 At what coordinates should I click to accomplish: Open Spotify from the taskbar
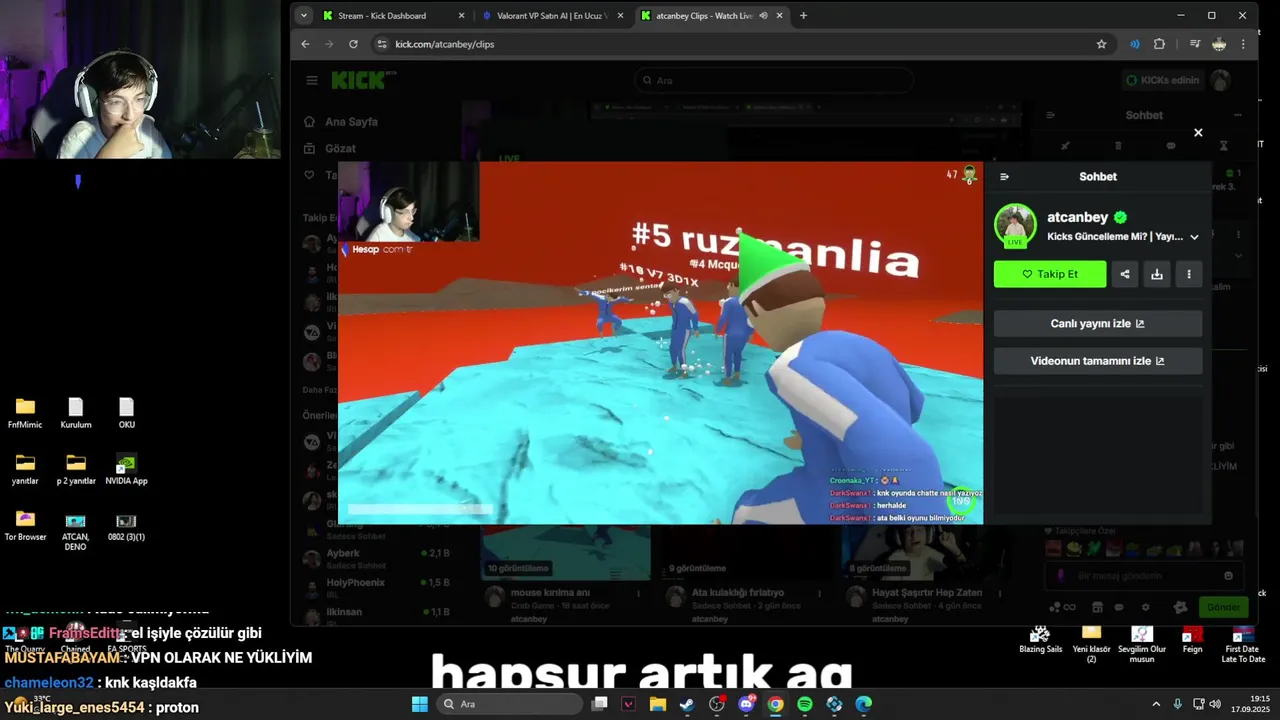pos(805,704)
